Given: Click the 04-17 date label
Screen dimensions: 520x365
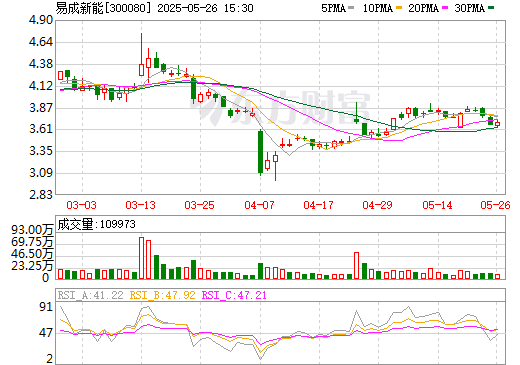Looking at the screenshot, I should (319, 205).
